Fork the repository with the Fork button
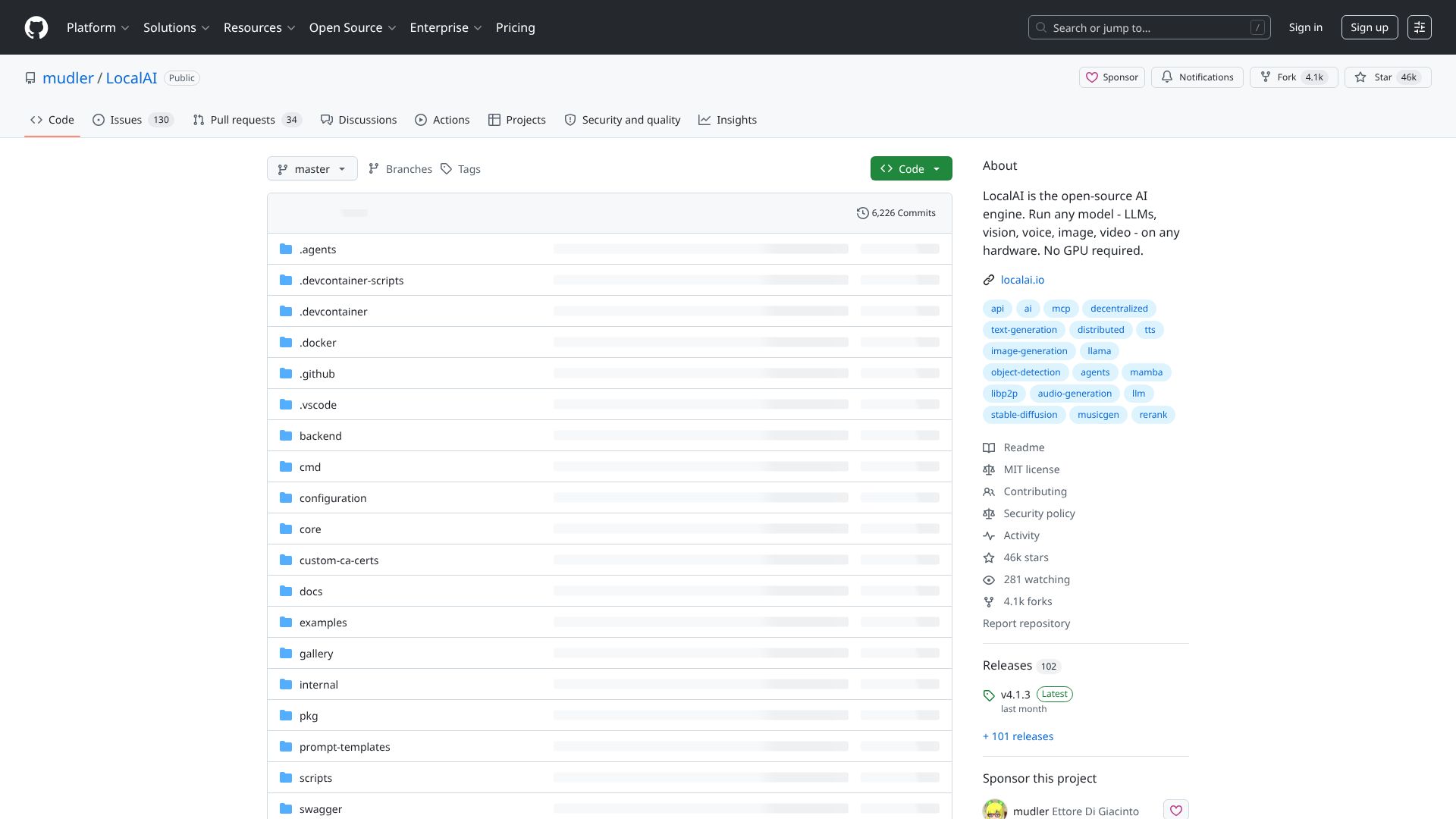1456x819 pixels. (1294, 77)
